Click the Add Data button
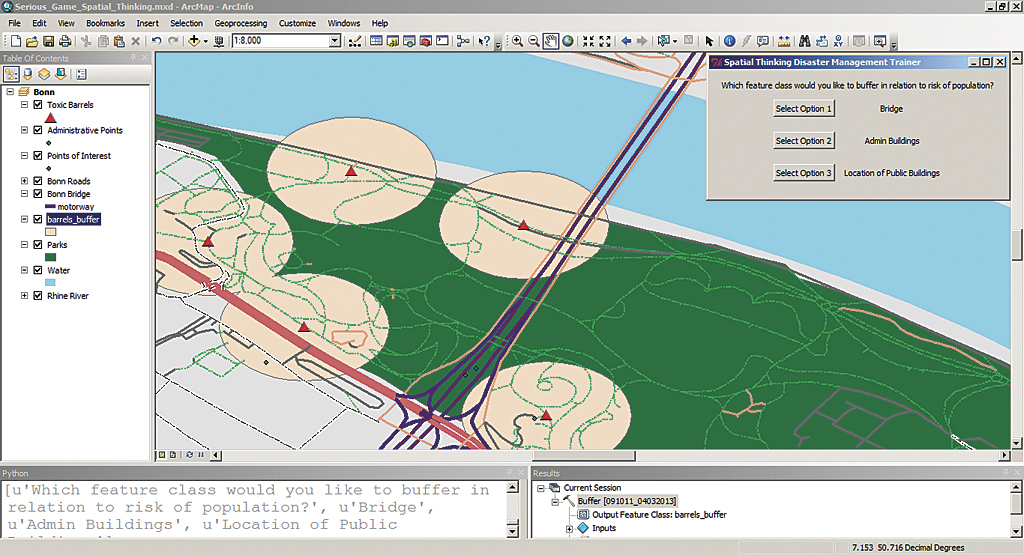1024x555 pixels. coord(193,41)
